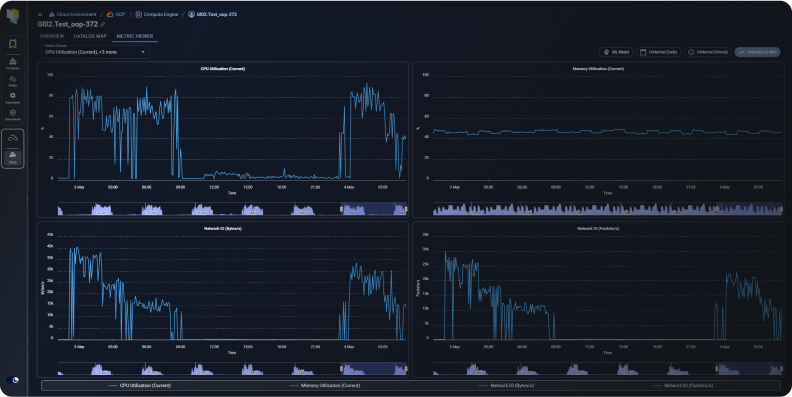Click inside the Network IO (Bytes/s) chart
Screen dimensions: 792x397
[232, 287]
